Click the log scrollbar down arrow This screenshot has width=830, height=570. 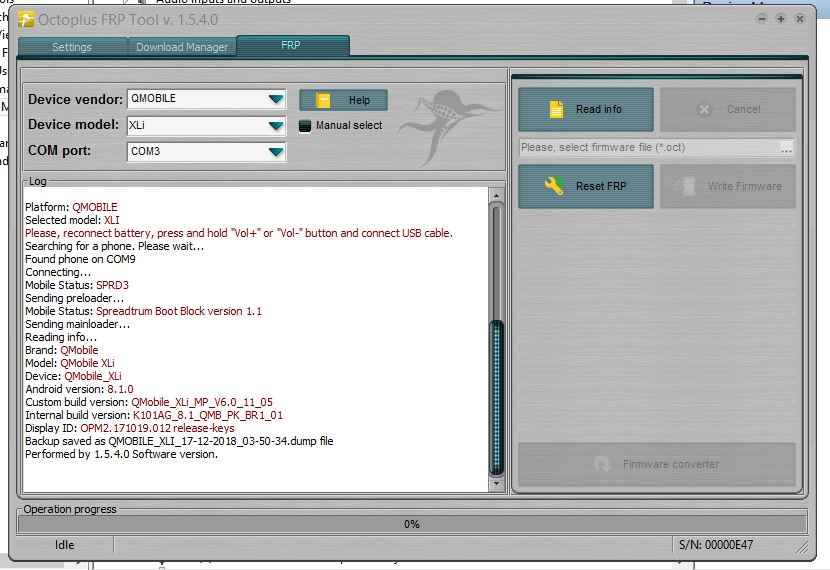pos(496,483)
